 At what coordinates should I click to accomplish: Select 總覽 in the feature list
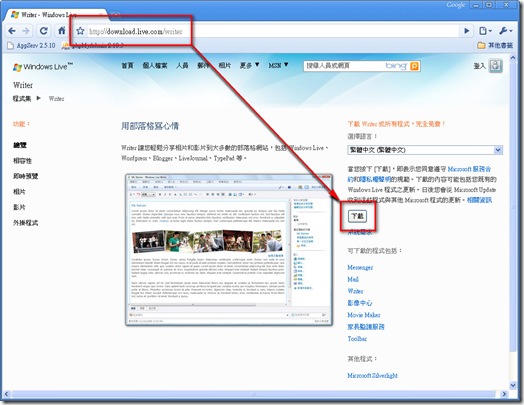pos(20,145)
